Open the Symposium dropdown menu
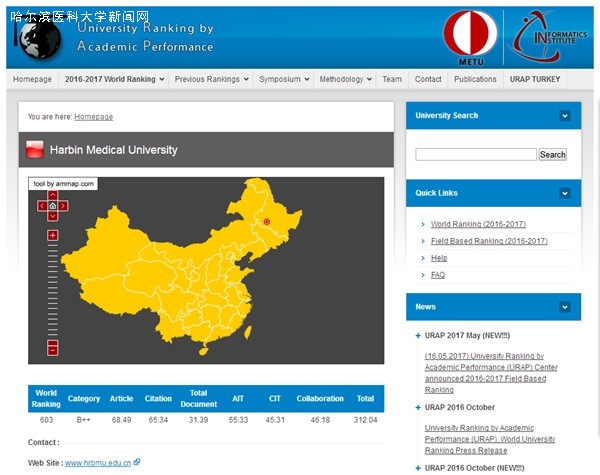The height and width of the screenshot is (475, 600). [284, 79]
